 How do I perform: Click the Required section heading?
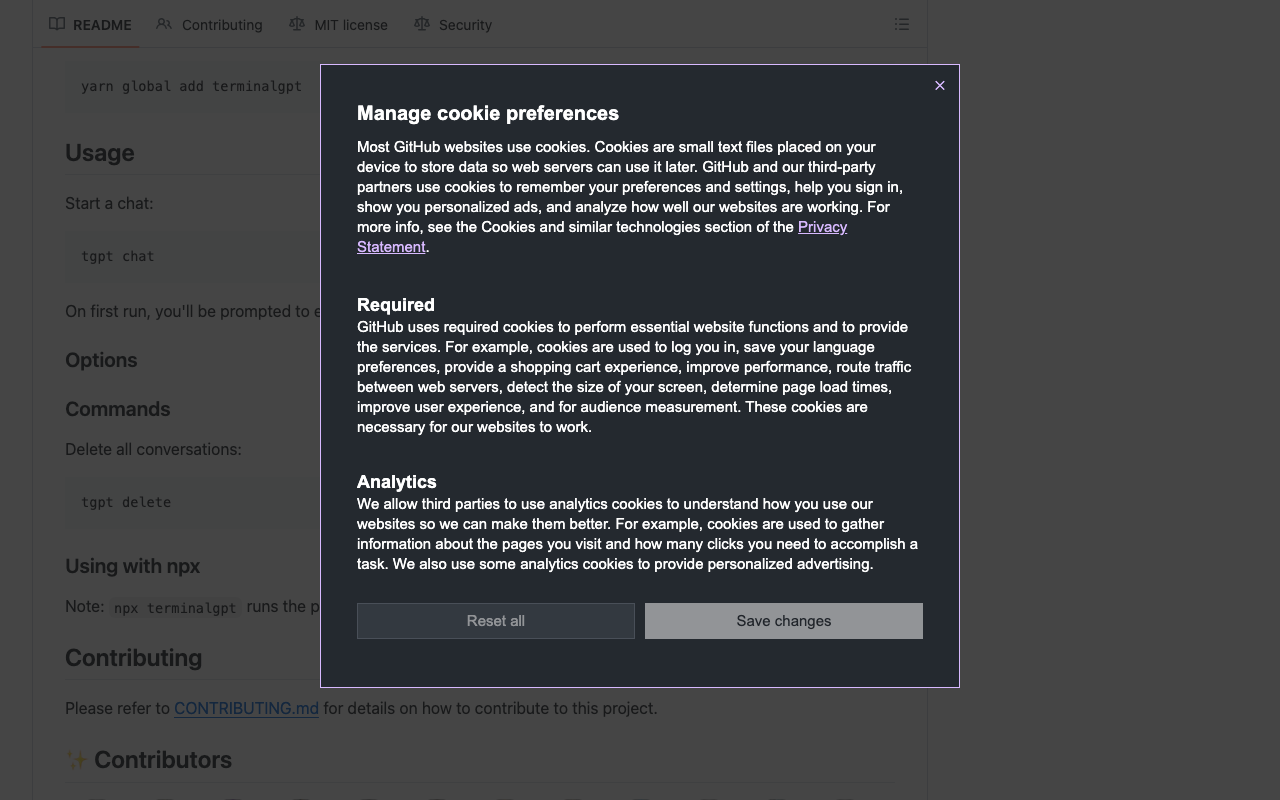coord(396,305)
